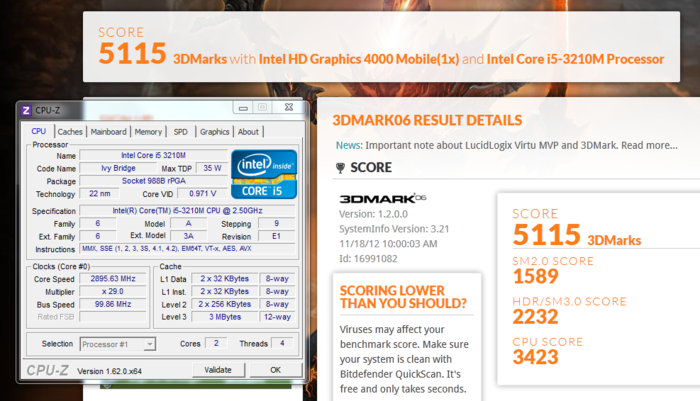Image resolution: width=700 pixels, height=401 pixels.
Task: Open the News link about LucidLogix Virtu
Action: click(x=507, y=145)
